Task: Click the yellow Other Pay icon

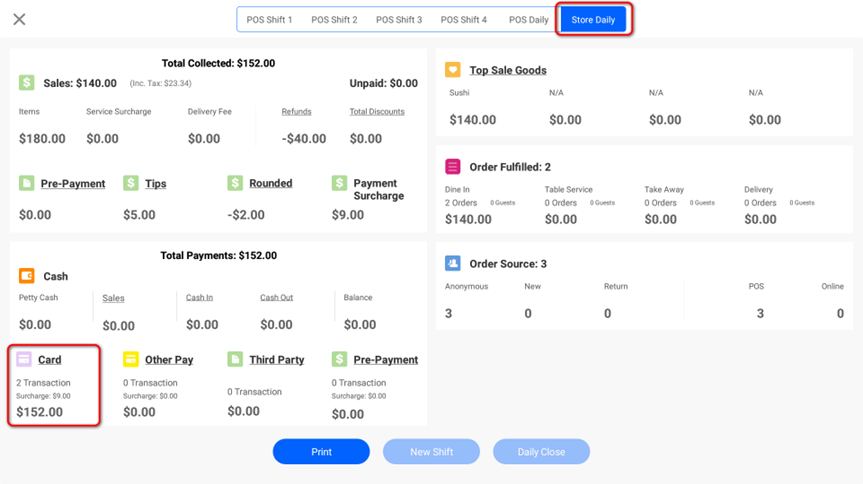Action: coord(131,360)
